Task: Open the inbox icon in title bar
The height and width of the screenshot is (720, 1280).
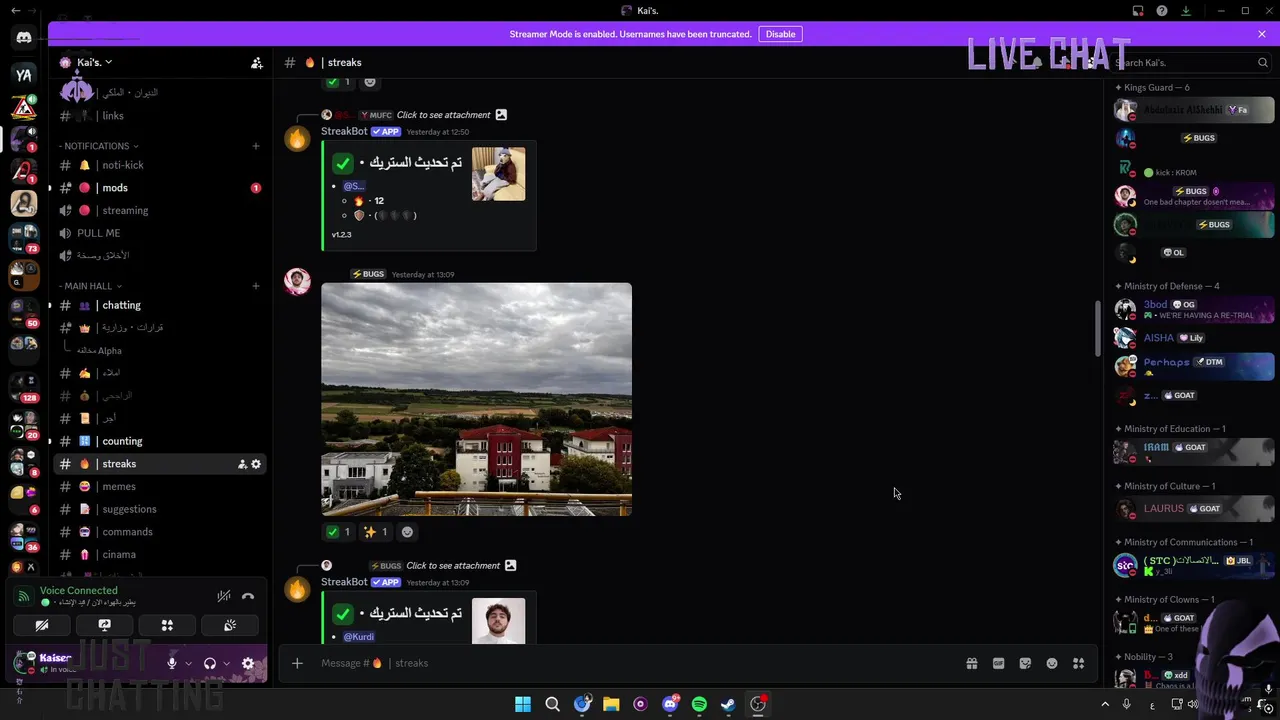Action: pyautogui.click(x=1138, y=11)
